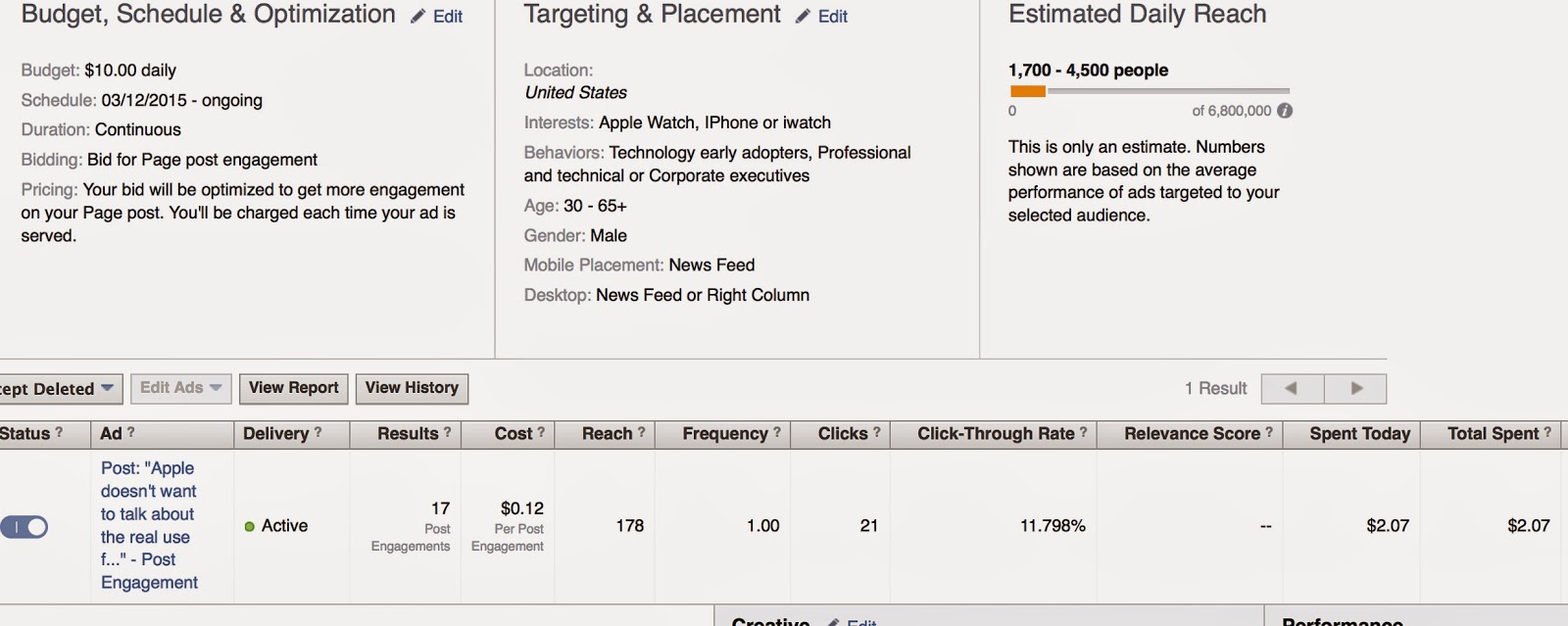
Task: Click the Clicks column help icon
Action: [877, 432]
